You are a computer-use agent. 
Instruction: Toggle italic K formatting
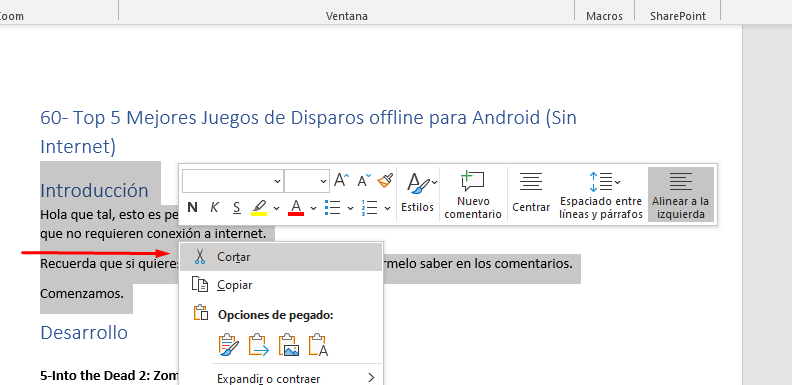(x=214, y=208)
